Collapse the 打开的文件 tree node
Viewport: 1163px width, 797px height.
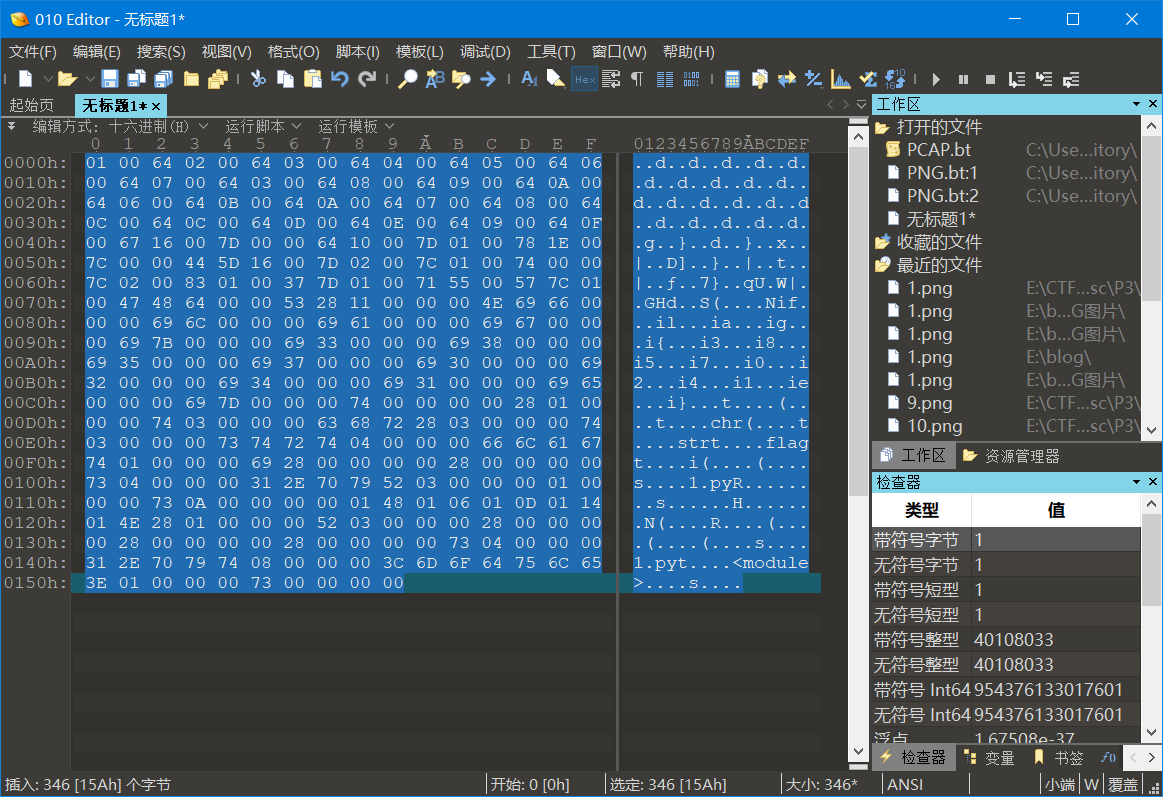[x=882, y=128]
